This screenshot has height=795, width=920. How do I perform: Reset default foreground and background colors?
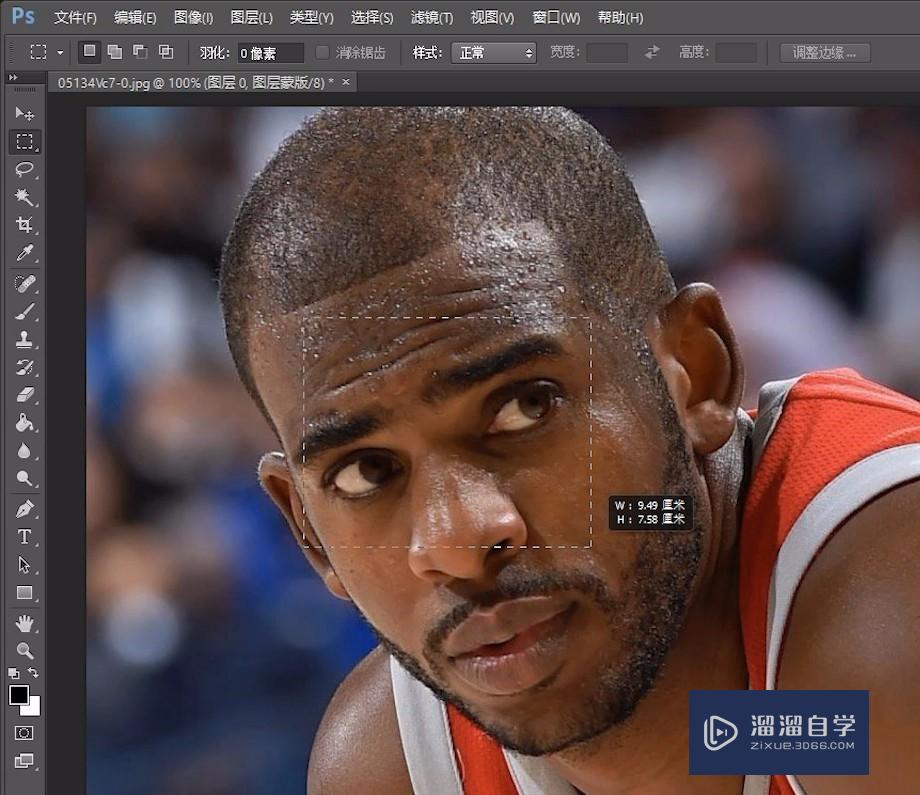(13, 673)
